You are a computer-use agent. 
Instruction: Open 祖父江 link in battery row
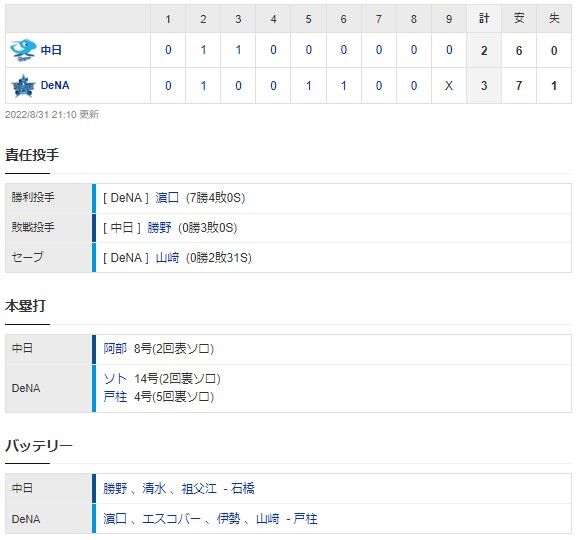pyautogui.click(x=199, y=488)
